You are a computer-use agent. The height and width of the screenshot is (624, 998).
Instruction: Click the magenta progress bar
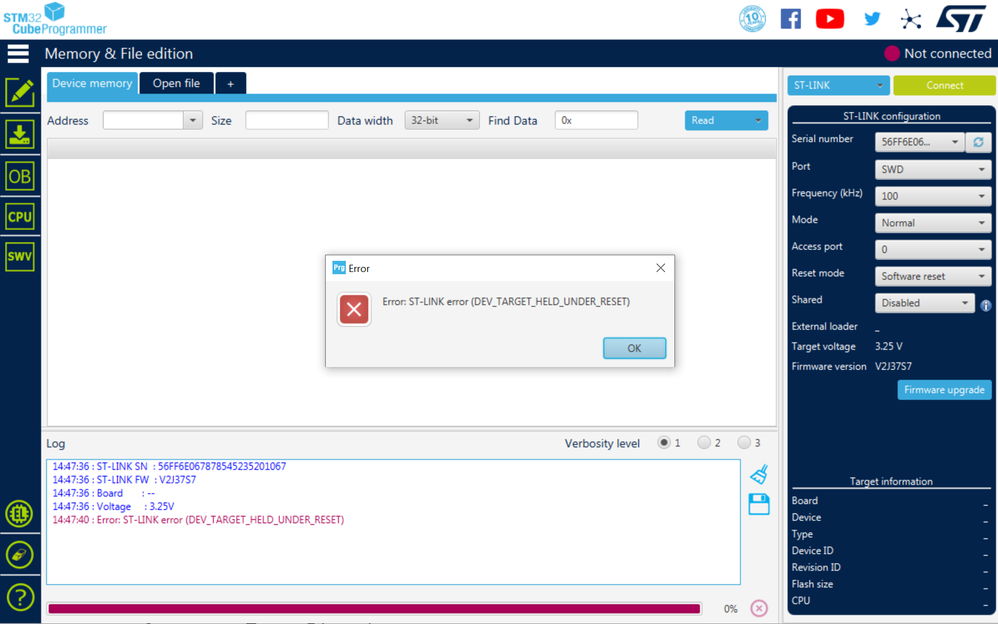click(x=374, y=609)
